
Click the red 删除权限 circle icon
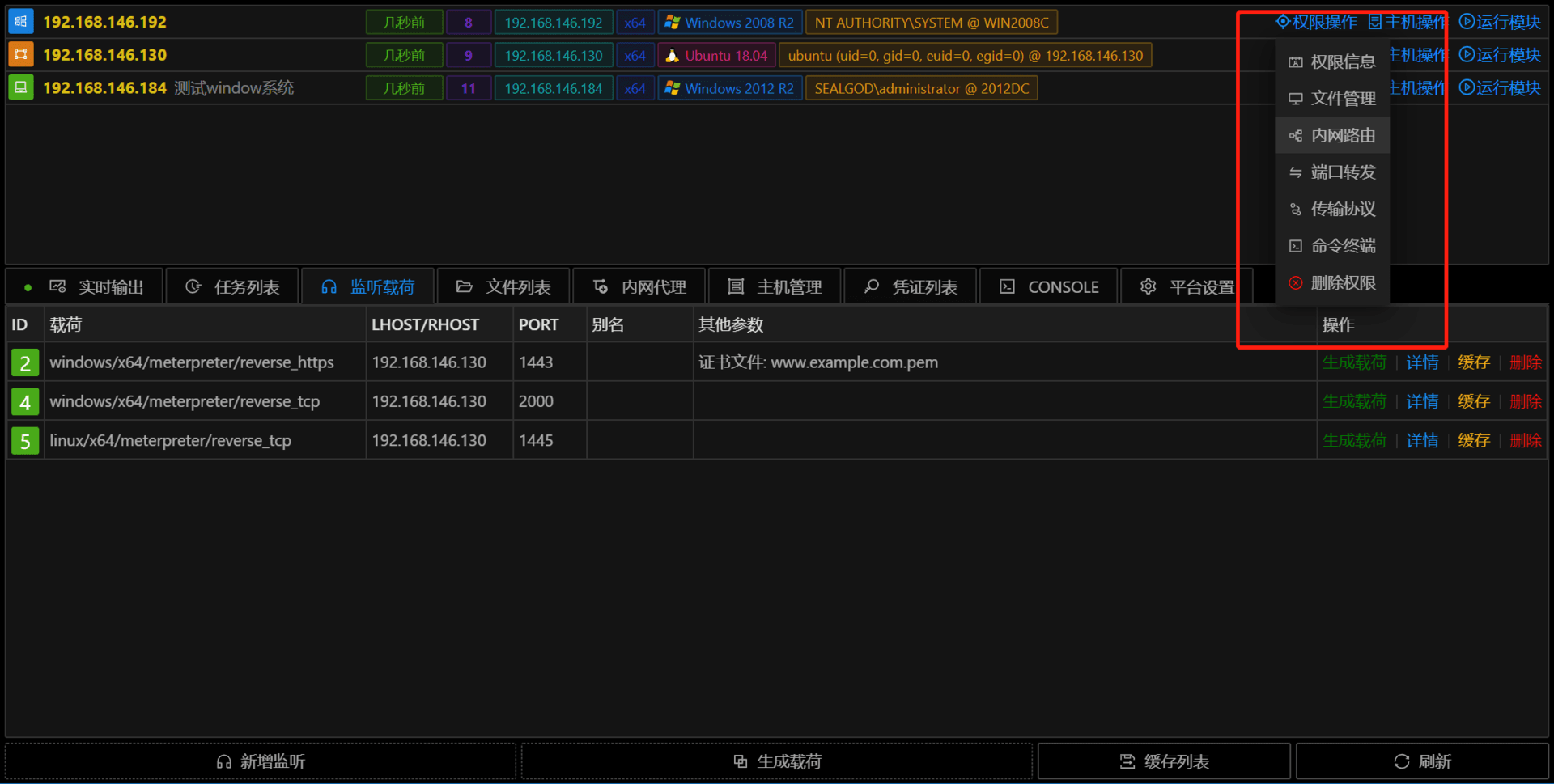tap(1296, 283)
